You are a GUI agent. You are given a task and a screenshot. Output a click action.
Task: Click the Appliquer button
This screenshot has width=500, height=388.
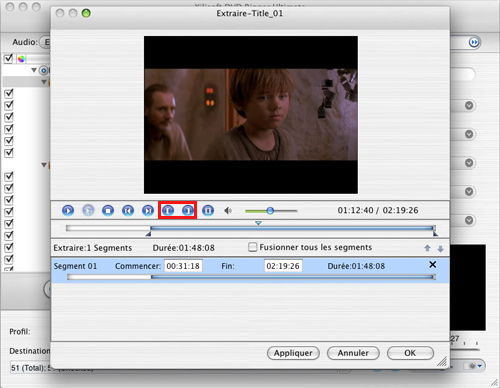293,353
